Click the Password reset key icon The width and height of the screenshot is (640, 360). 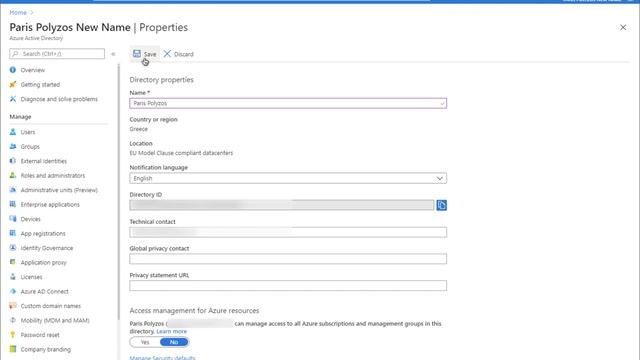pos(13,335)
